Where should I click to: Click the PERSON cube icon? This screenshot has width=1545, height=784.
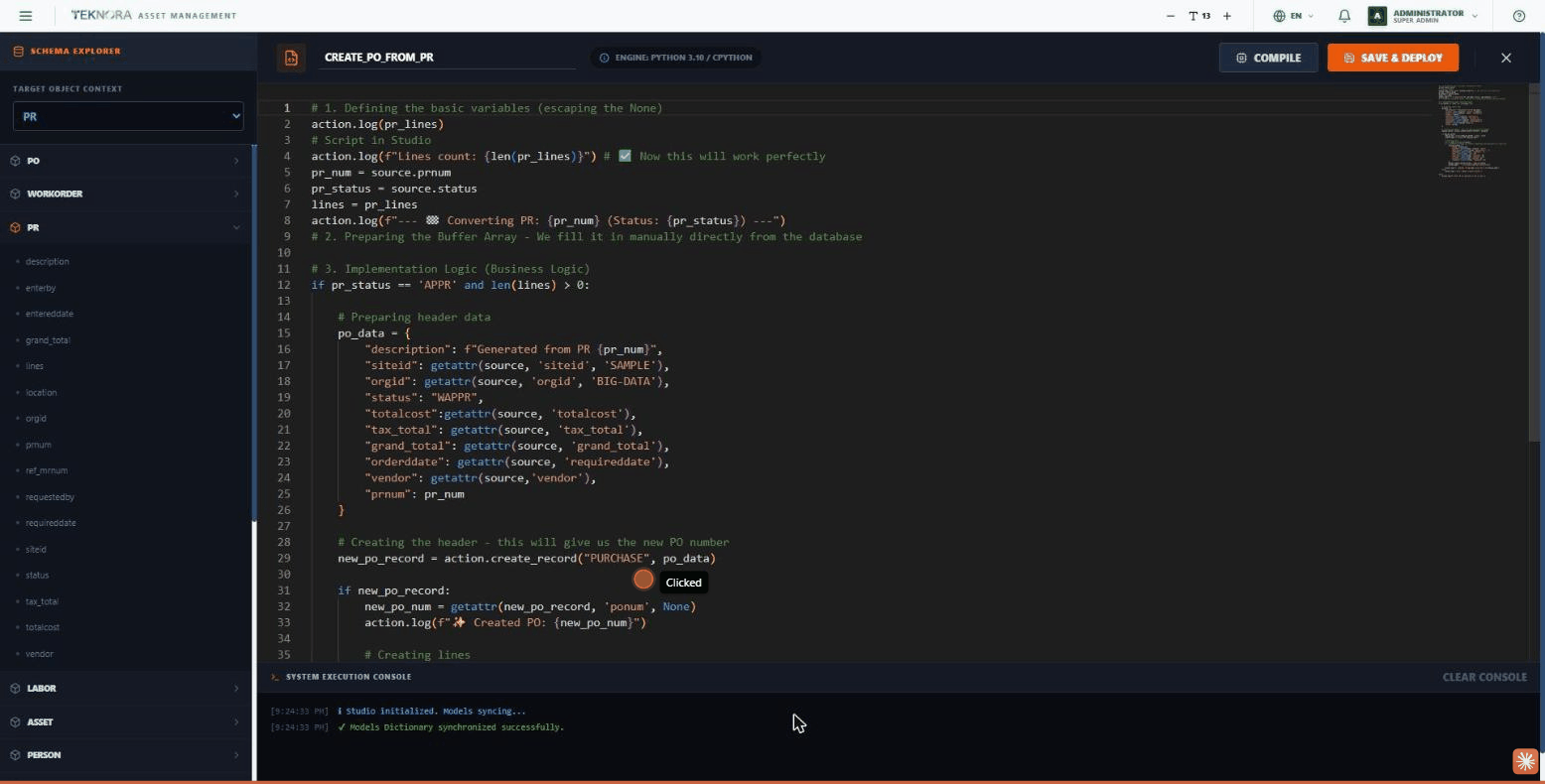tap(15, 755)
